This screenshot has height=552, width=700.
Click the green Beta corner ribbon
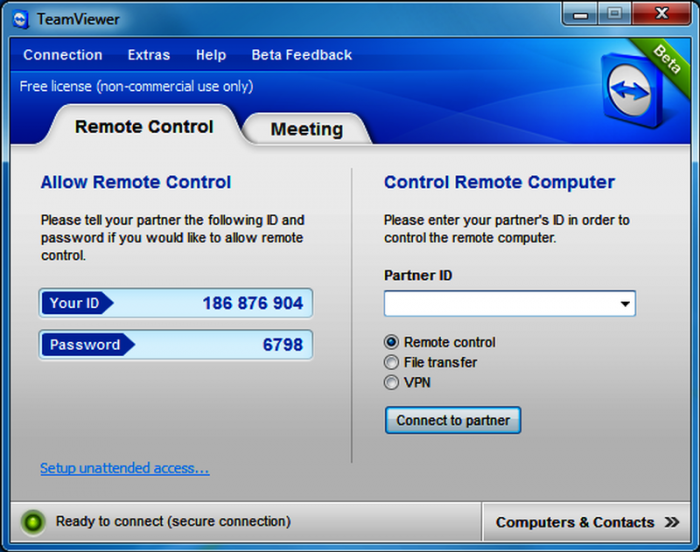665,58
